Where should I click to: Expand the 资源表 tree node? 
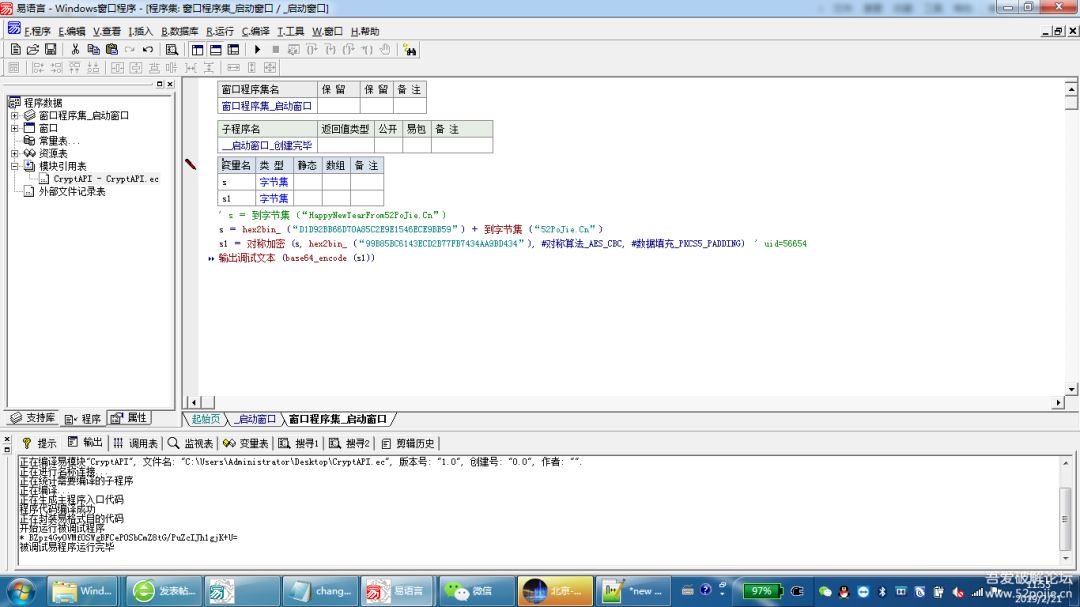pyautogui.click(x=15, y=153)
